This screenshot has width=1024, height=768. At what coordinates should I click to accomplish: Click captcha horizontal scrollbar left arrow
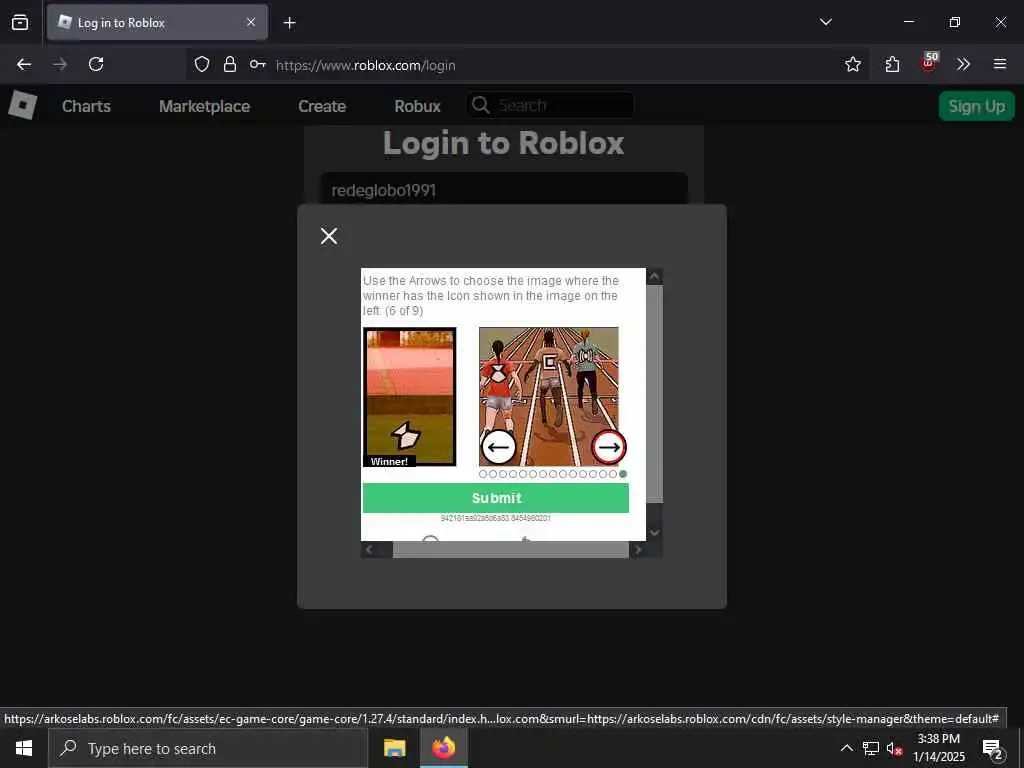369,550
